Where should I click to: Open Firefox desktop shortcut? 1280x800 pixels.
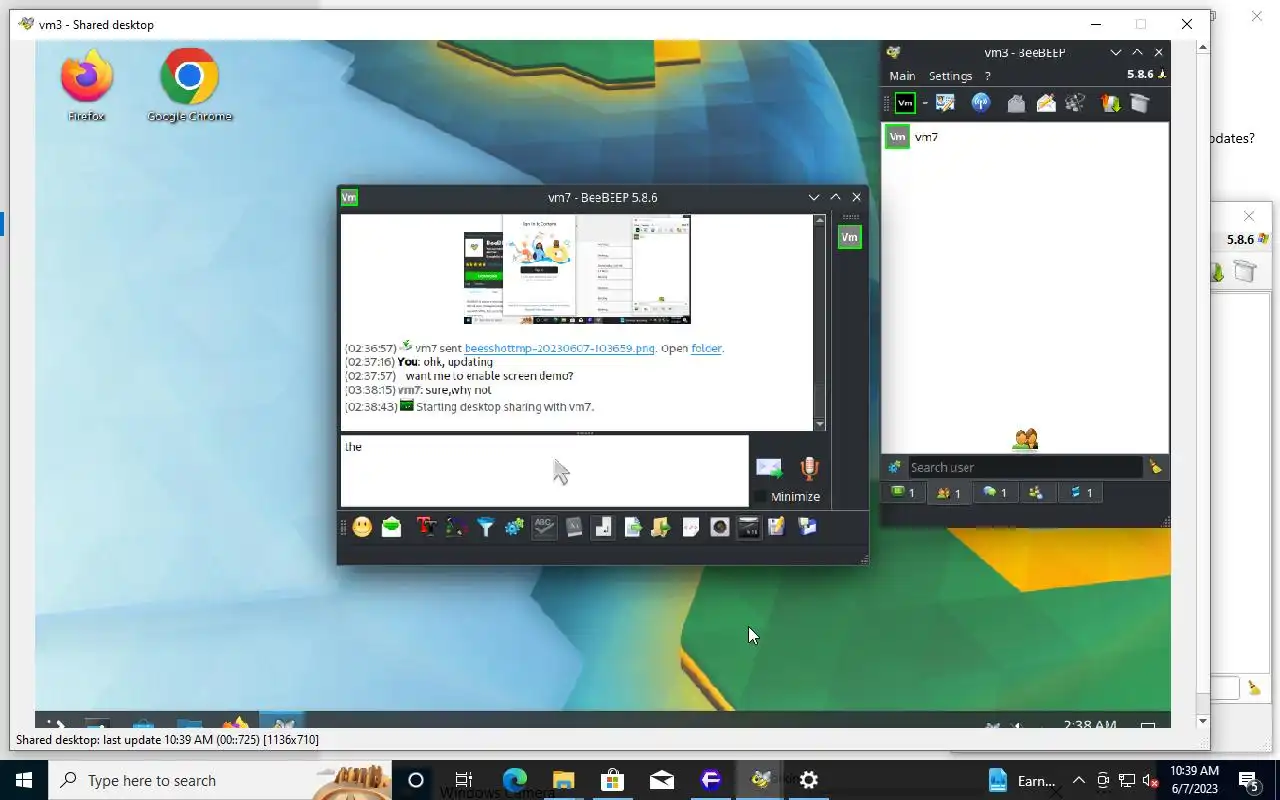[87, 87]
